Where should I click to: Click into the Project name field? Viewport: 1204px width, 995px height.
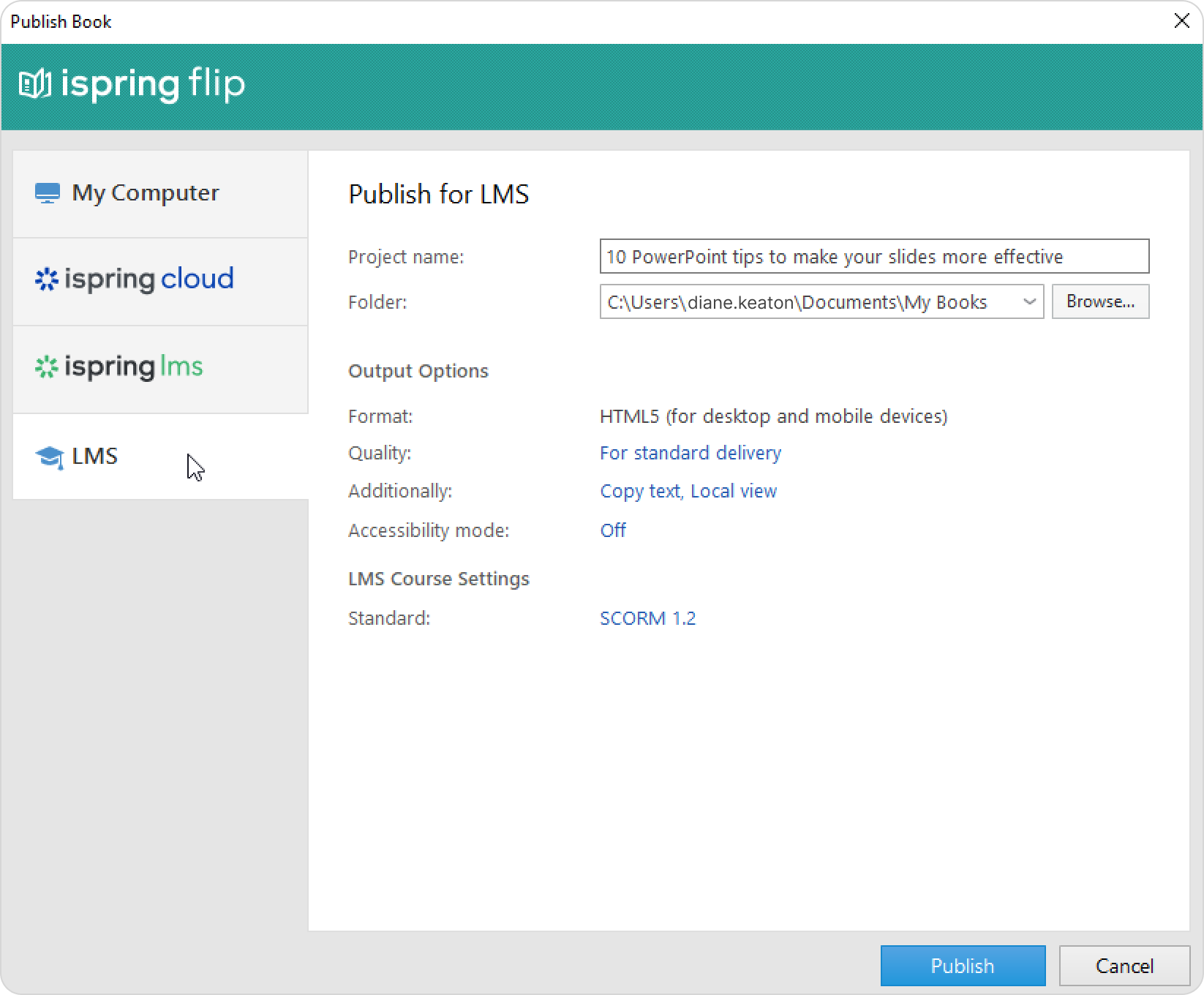tap(873, 257)
